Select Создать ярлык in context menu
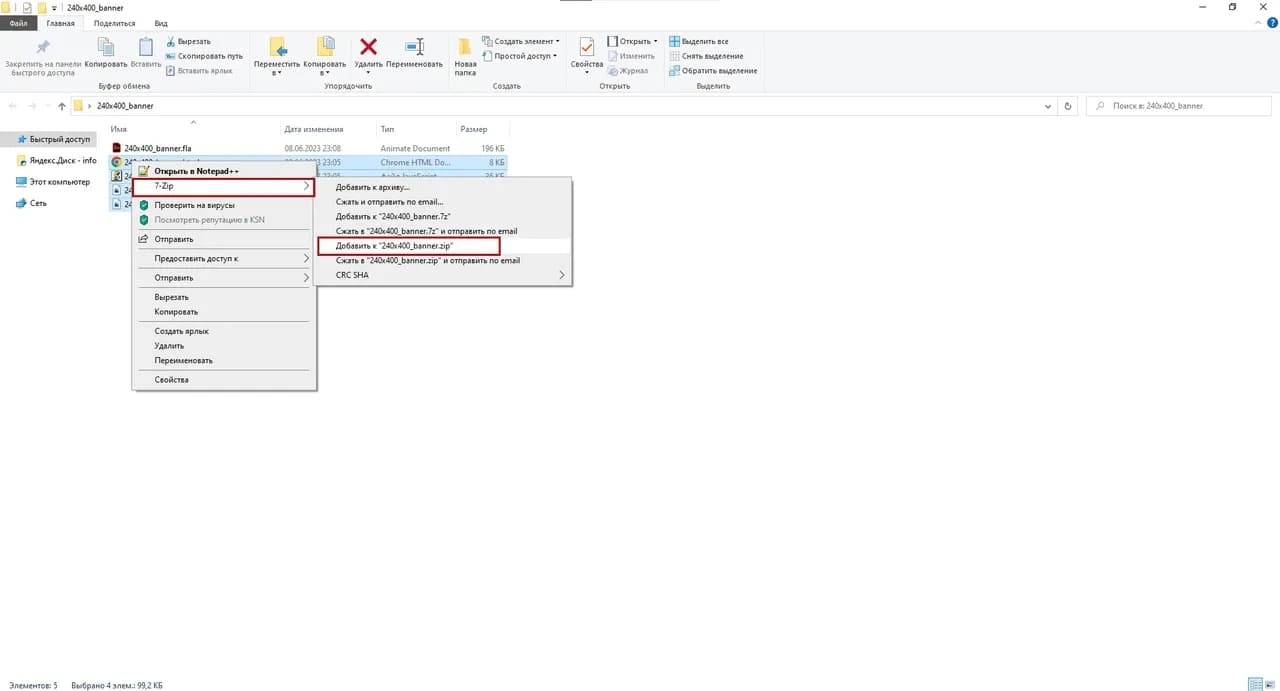This screenshot has height=691, width=1280. 224,331
